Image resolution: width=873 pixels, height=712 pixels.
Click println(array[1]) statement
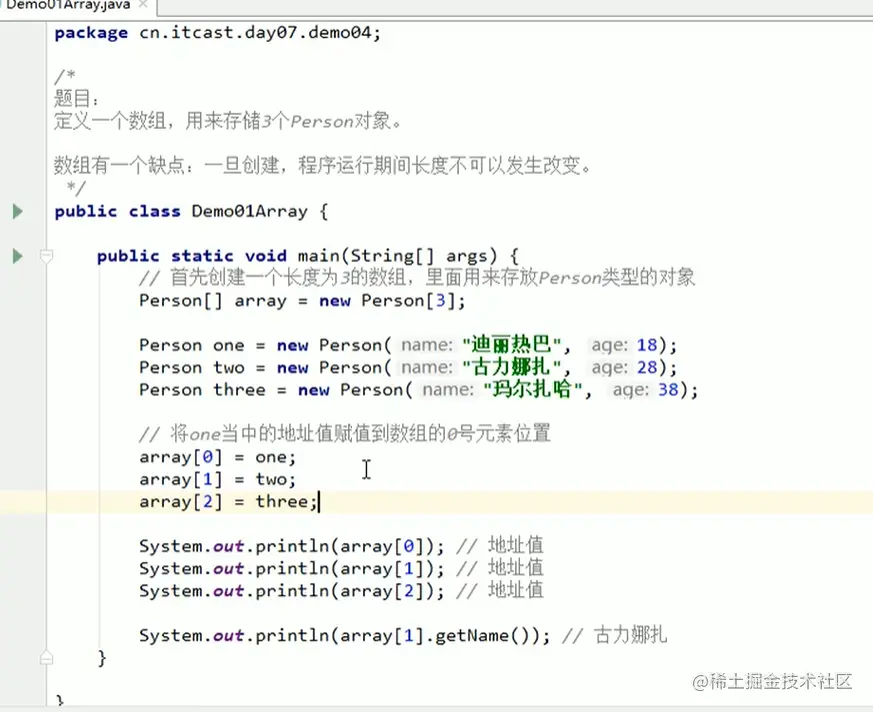pyautogui.click(x=292, y=569)
